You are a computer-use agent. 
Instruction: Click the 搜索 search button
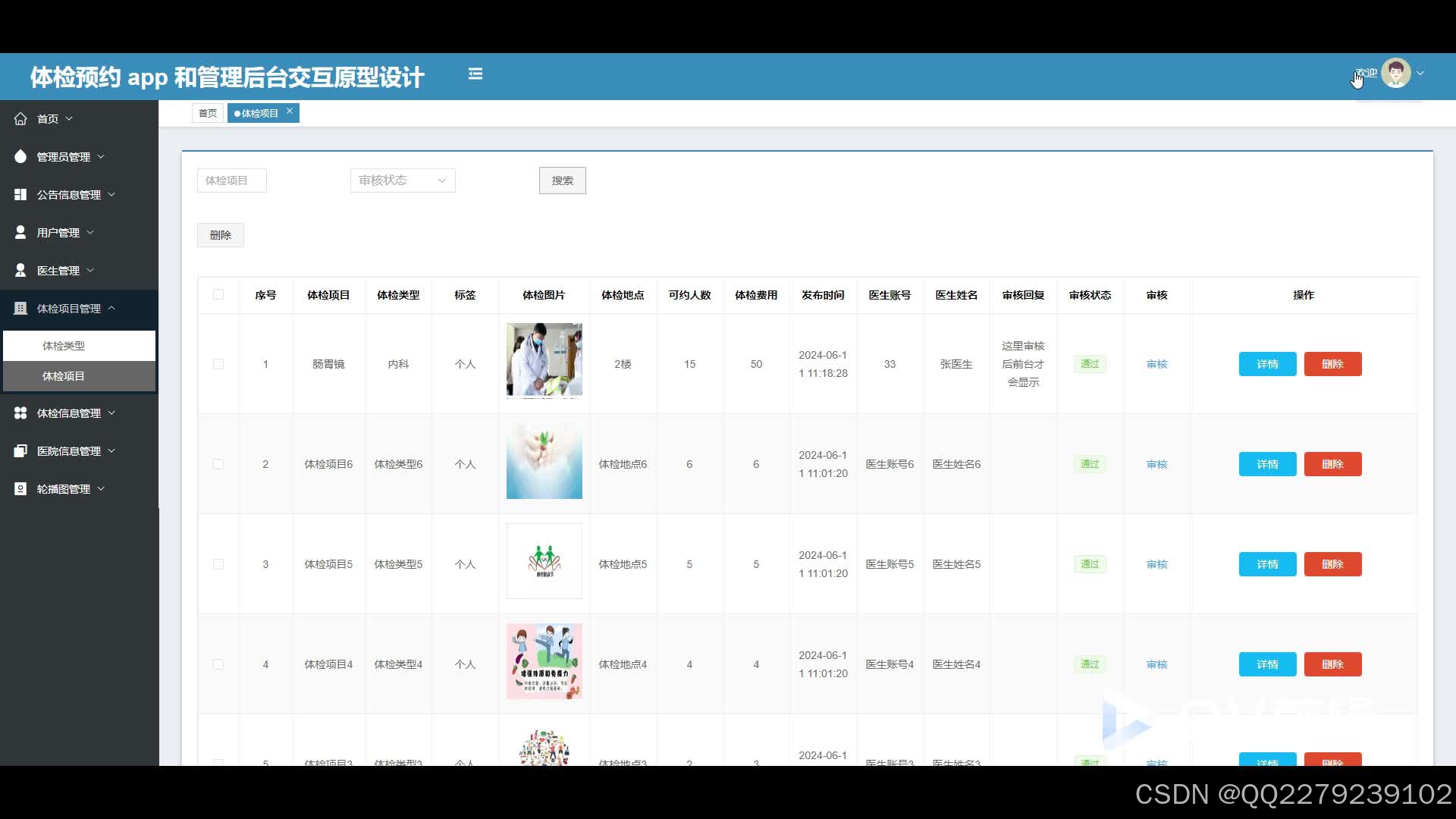pyautogui.click(x=562, y=180)
